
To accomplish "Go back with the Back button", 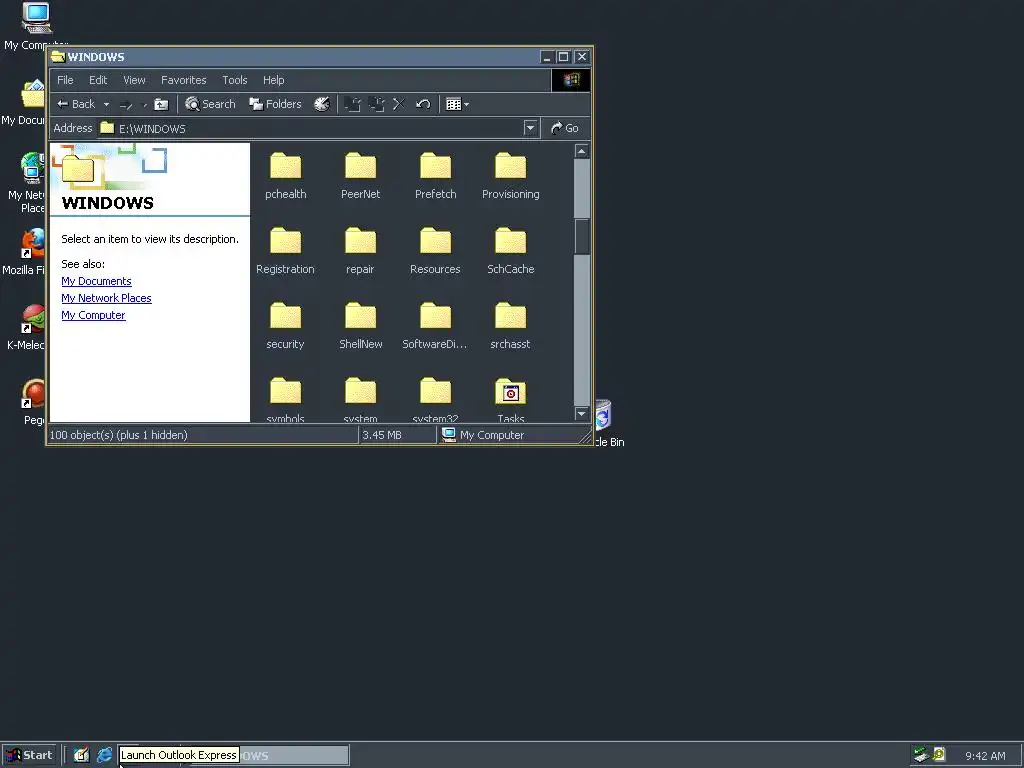I will pyautogui.click(x=76, y=104).
